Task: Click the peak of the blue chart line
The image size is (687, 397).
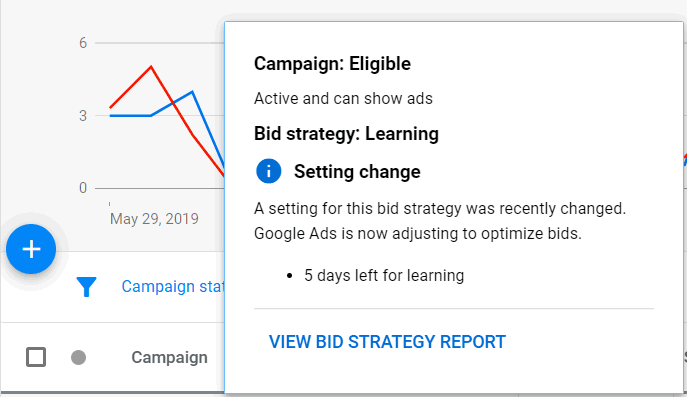Action: point(192,92)
